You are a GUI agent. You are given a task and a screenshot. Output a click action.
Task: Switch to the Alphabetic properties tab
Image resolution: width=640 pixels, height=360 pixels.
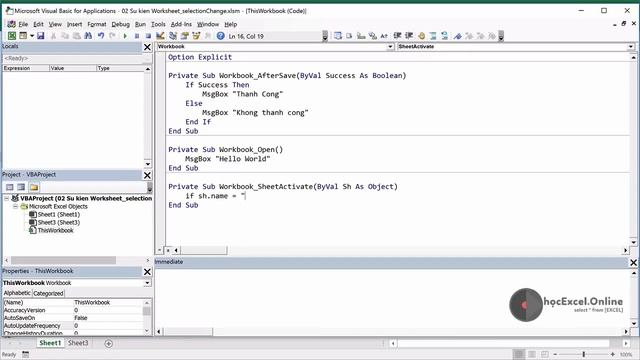pyautogui.click(x=17, y=293)
